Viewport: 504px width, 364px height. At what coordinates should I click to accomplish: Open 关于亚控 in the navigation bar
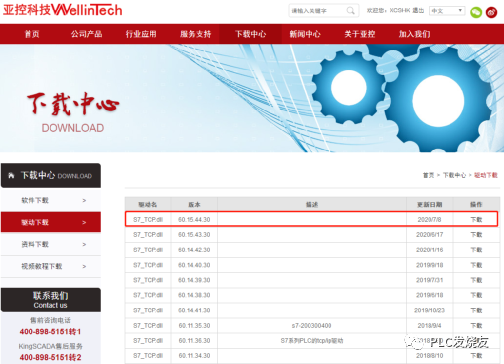tap(360, 34)
